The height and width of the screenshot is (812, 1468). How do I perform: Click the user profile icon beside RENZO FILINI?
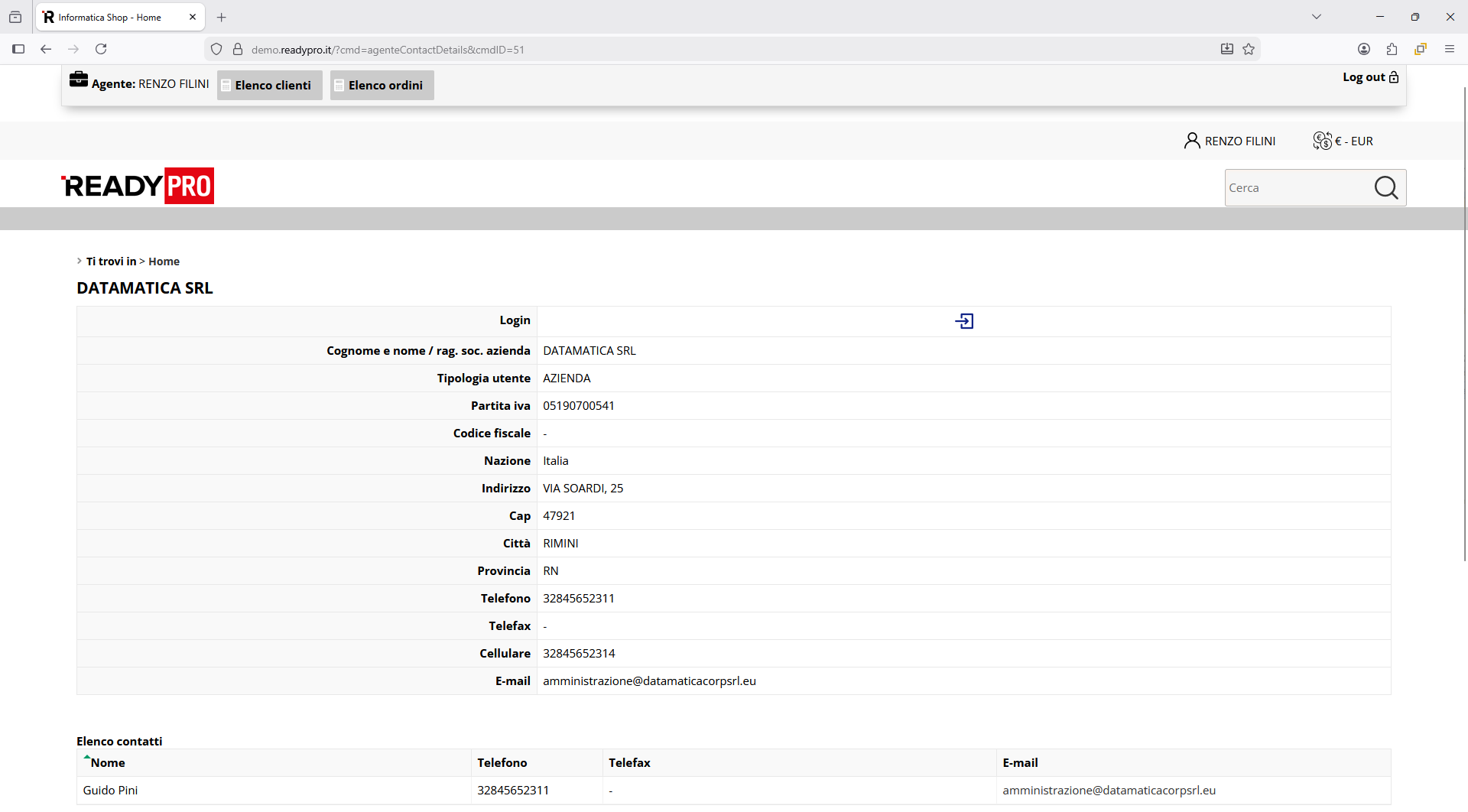(x=1191, y=141)
